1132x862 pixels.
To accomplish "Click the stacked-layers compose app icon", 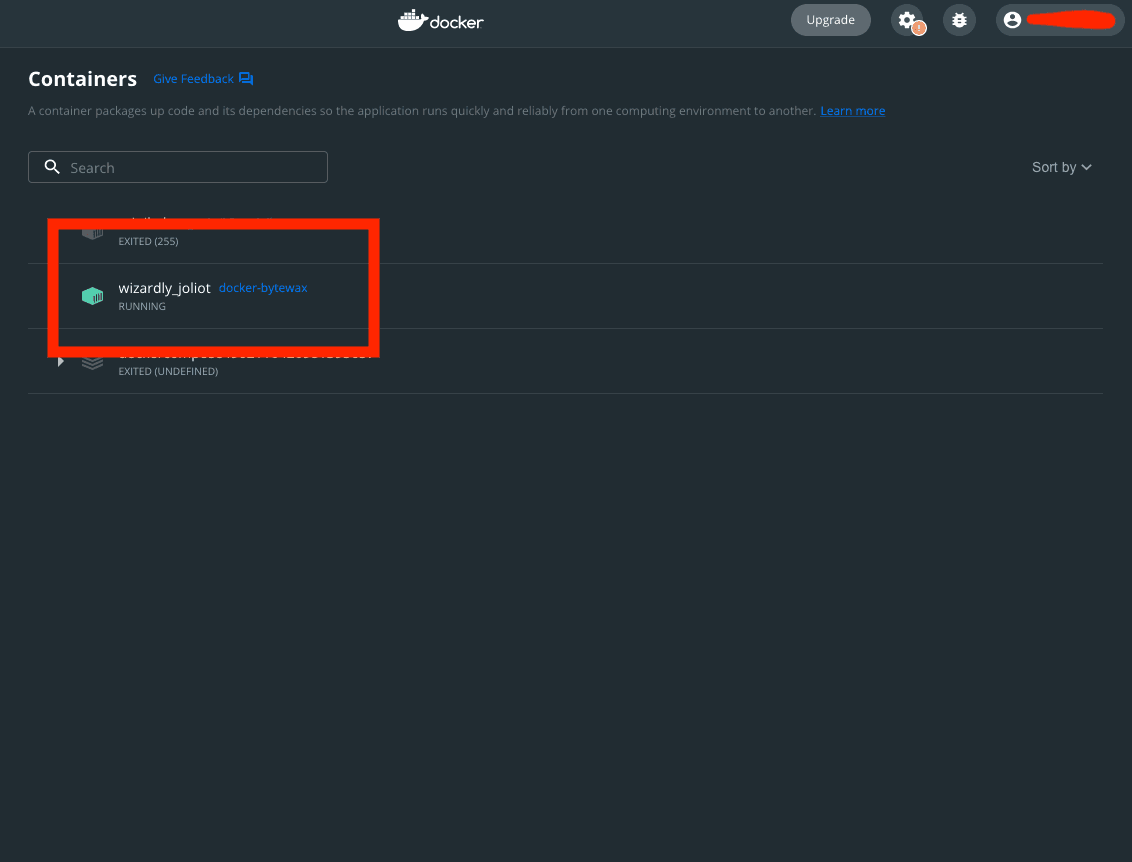I will [92, 362].
